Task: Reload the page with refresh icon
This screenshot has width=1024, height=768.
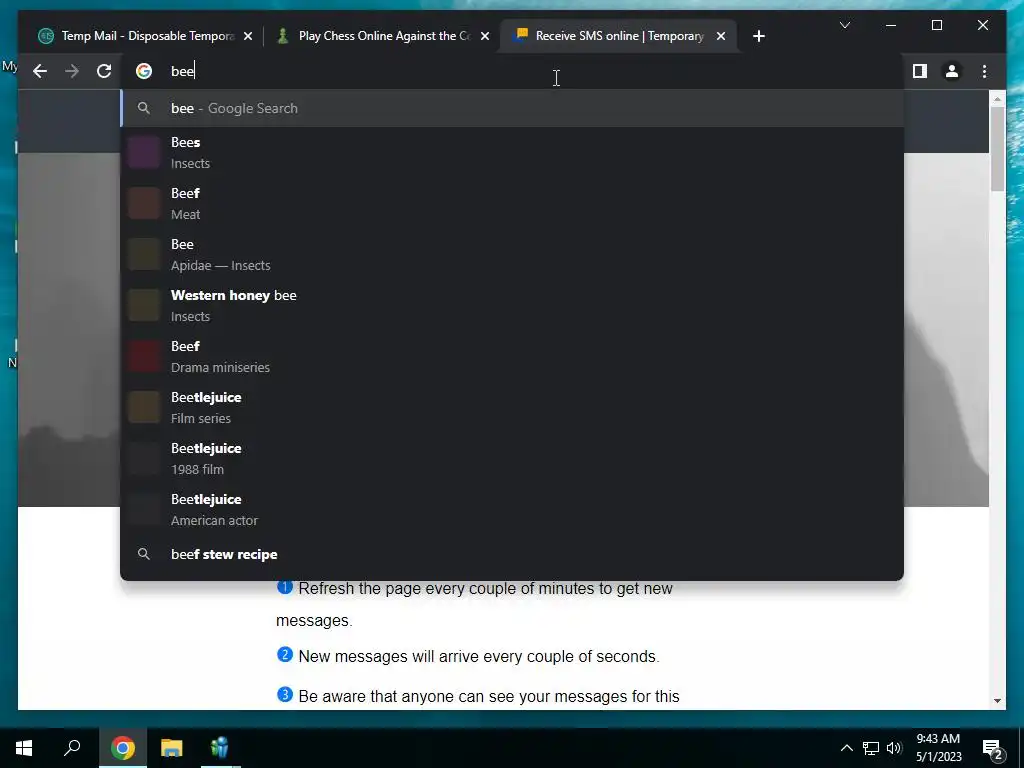Action: pyautogui.click(x=104, y=71)
